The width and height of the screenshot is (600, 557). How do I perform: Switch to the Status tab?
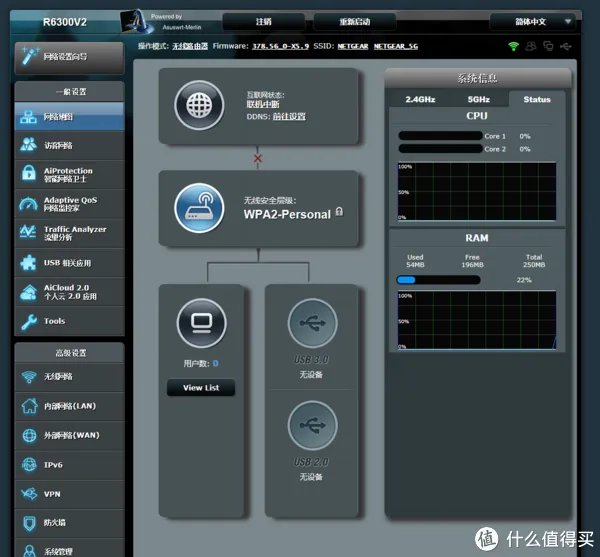tap(537, 99)
